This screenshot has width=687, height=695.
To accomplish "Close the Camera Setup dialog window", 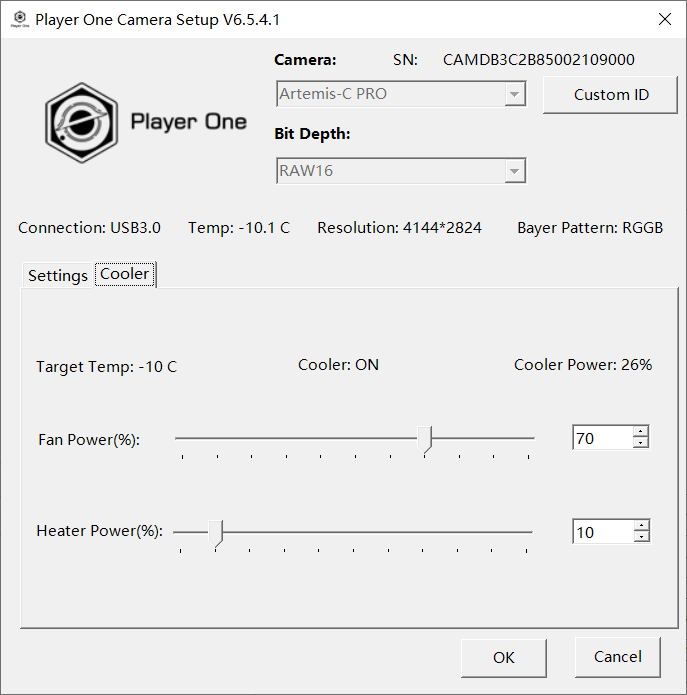I will tap(664, 19).
